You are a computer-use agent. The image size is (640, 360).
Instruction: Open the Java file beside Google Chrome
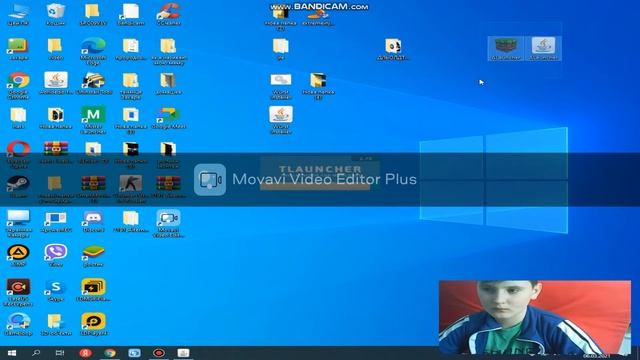56,83
